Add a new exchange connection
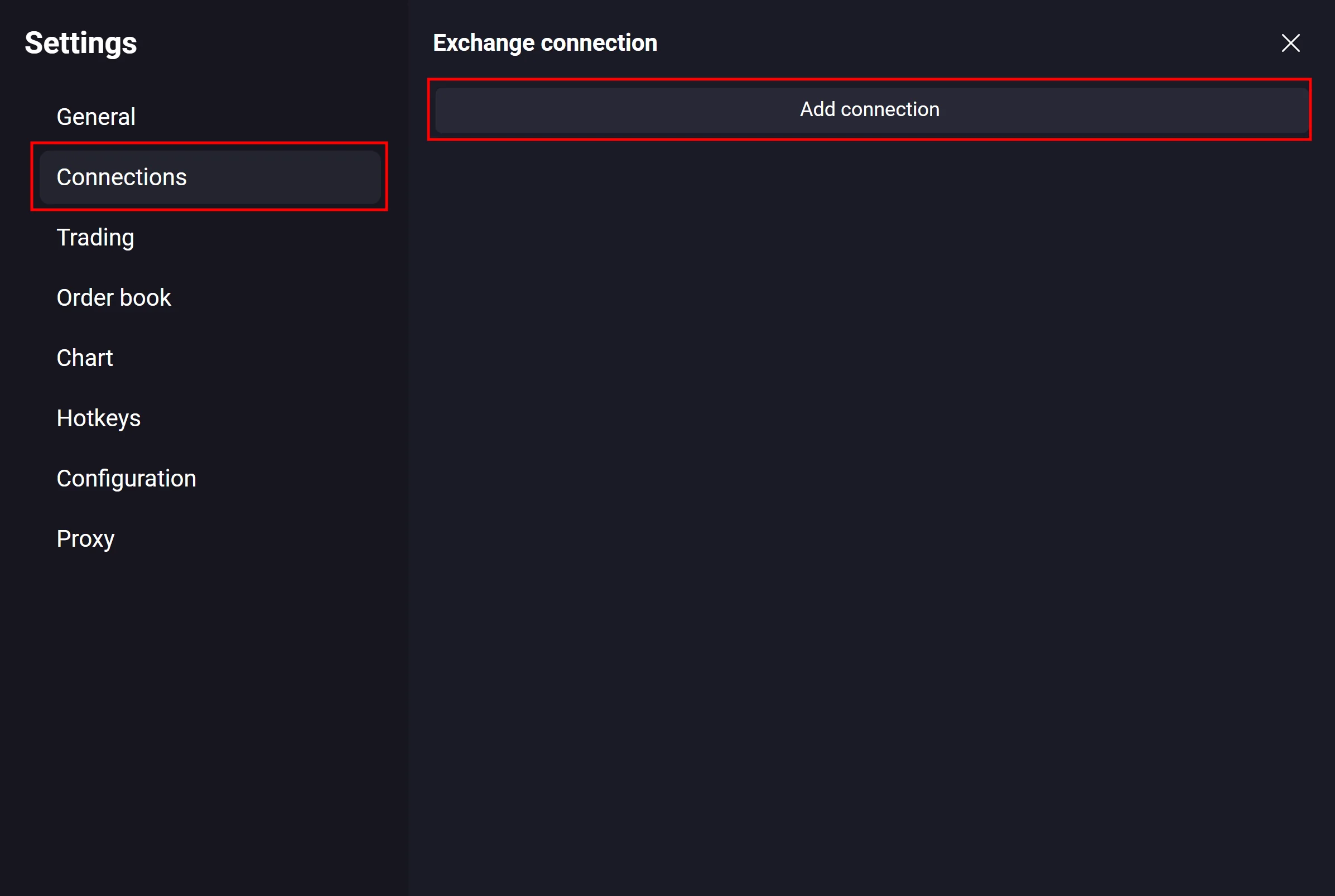 (869, 110)
